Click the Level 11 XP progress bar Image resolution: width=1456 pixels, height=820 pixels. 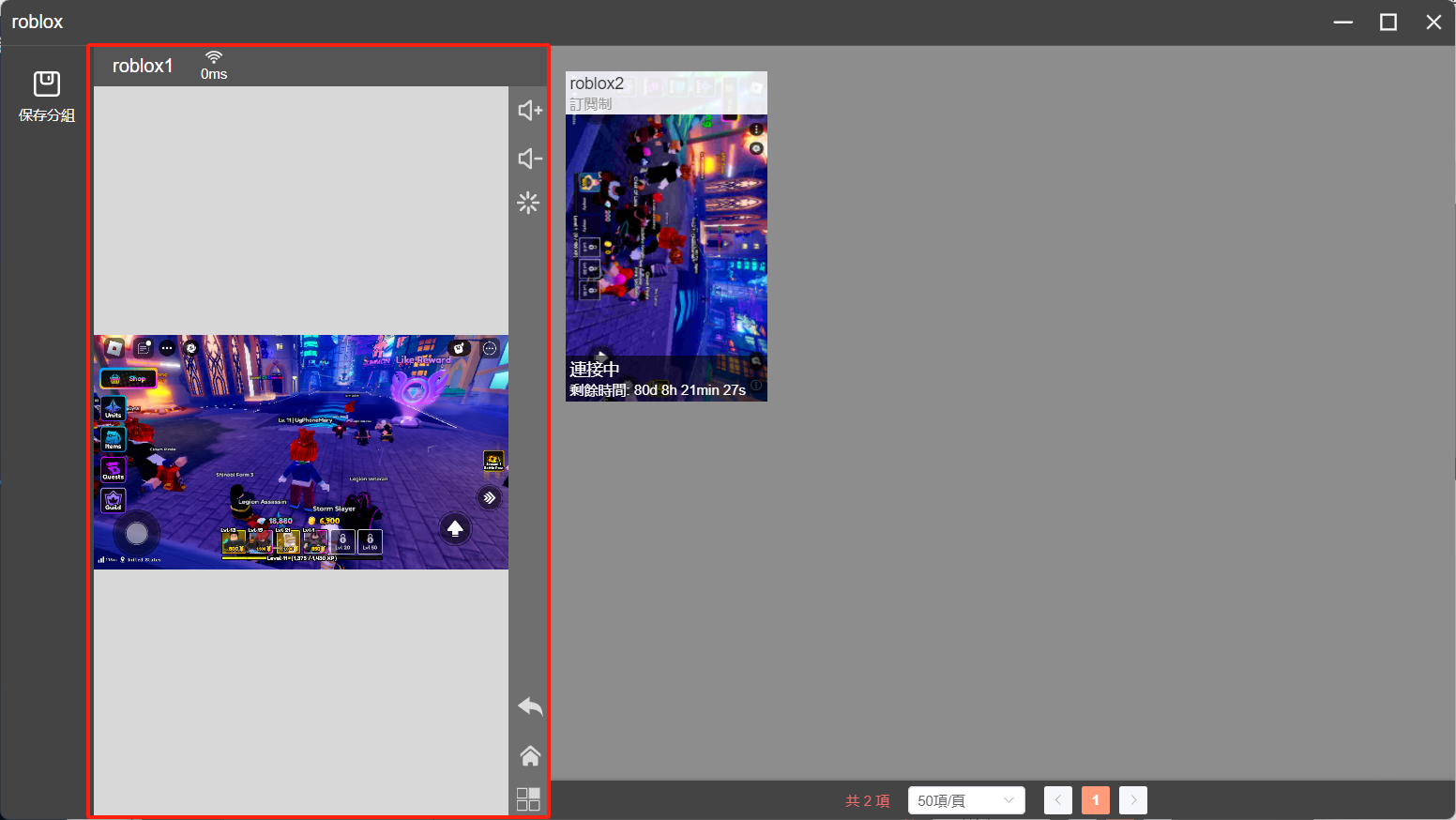302,558
